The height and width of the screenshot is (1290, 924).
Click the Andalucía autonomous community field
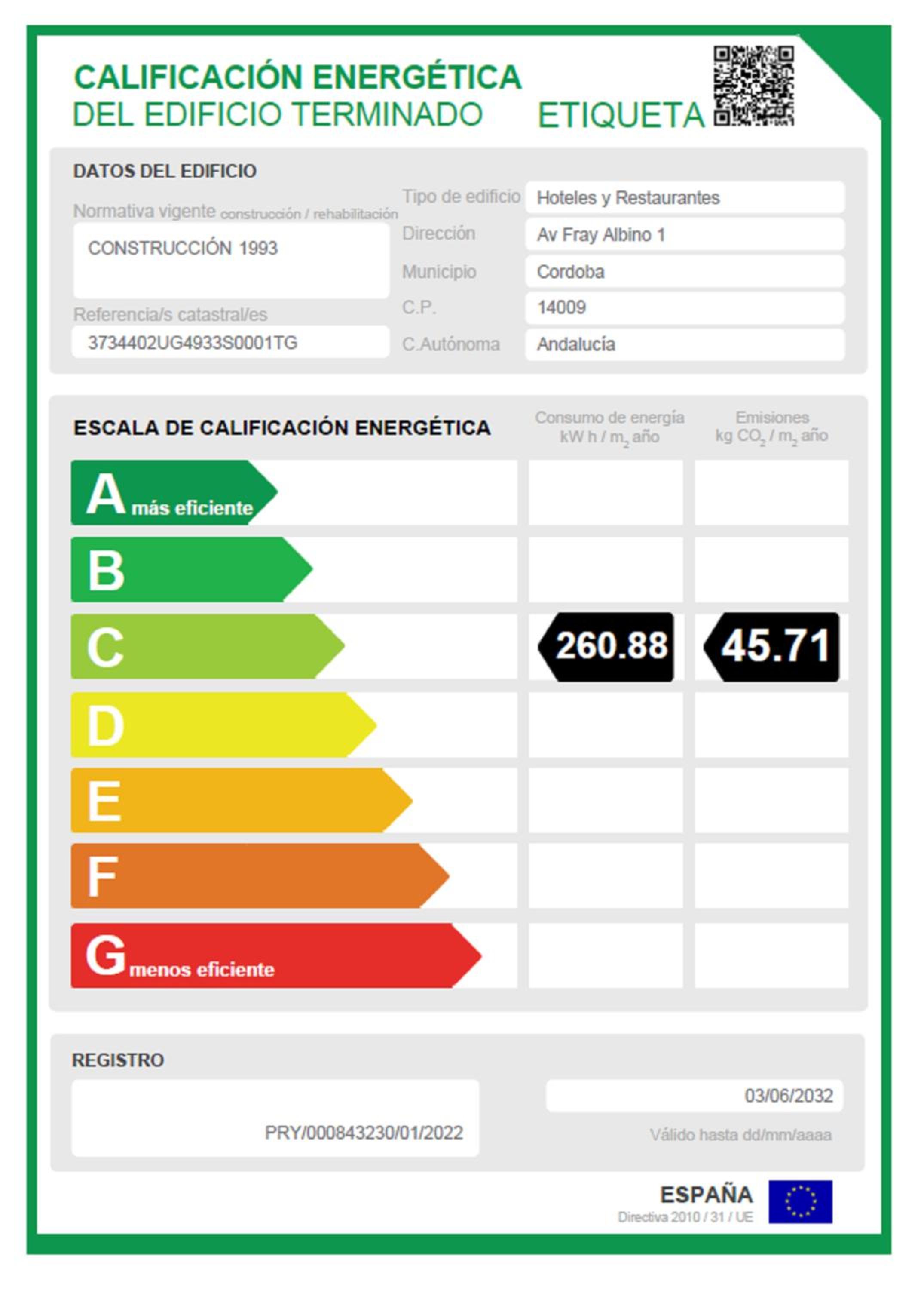click(685, 344)
